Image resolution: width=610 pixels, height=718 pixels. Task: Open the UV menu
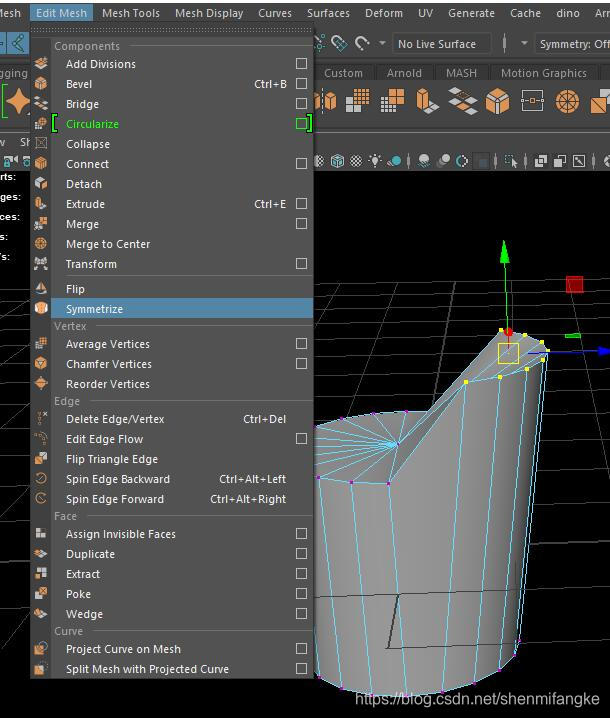(425, 13)
